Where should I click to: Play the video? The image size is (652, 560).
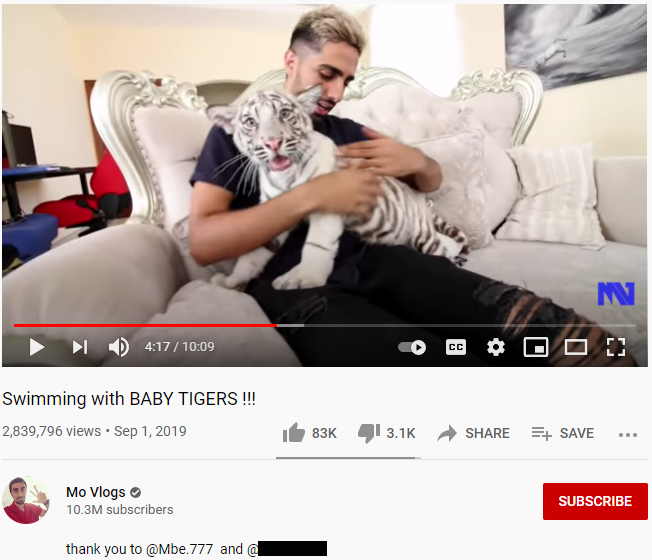pos(37,347)
